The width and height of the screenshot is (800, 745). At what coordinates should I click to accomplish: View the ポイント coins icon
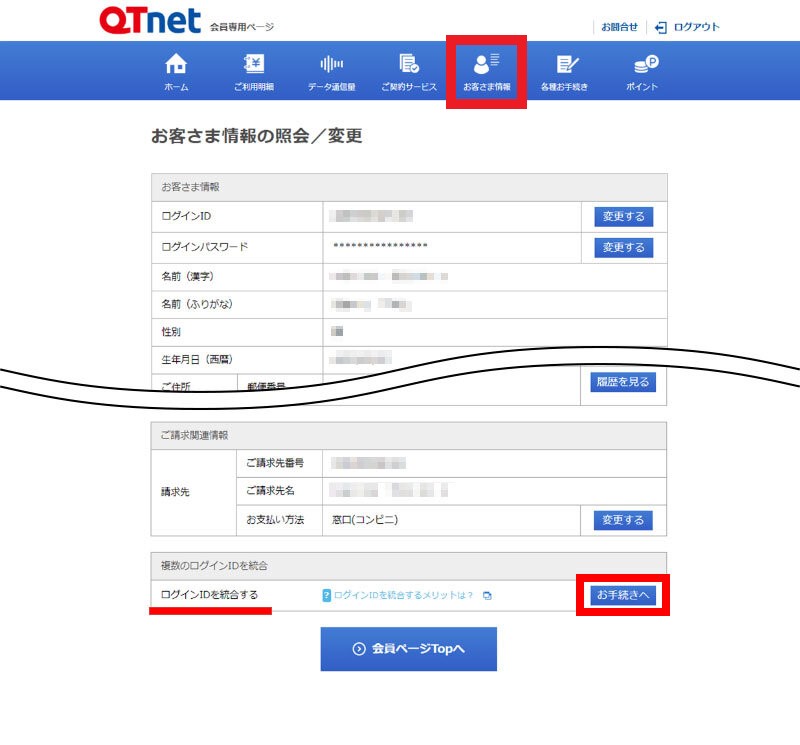click(645, 65)
